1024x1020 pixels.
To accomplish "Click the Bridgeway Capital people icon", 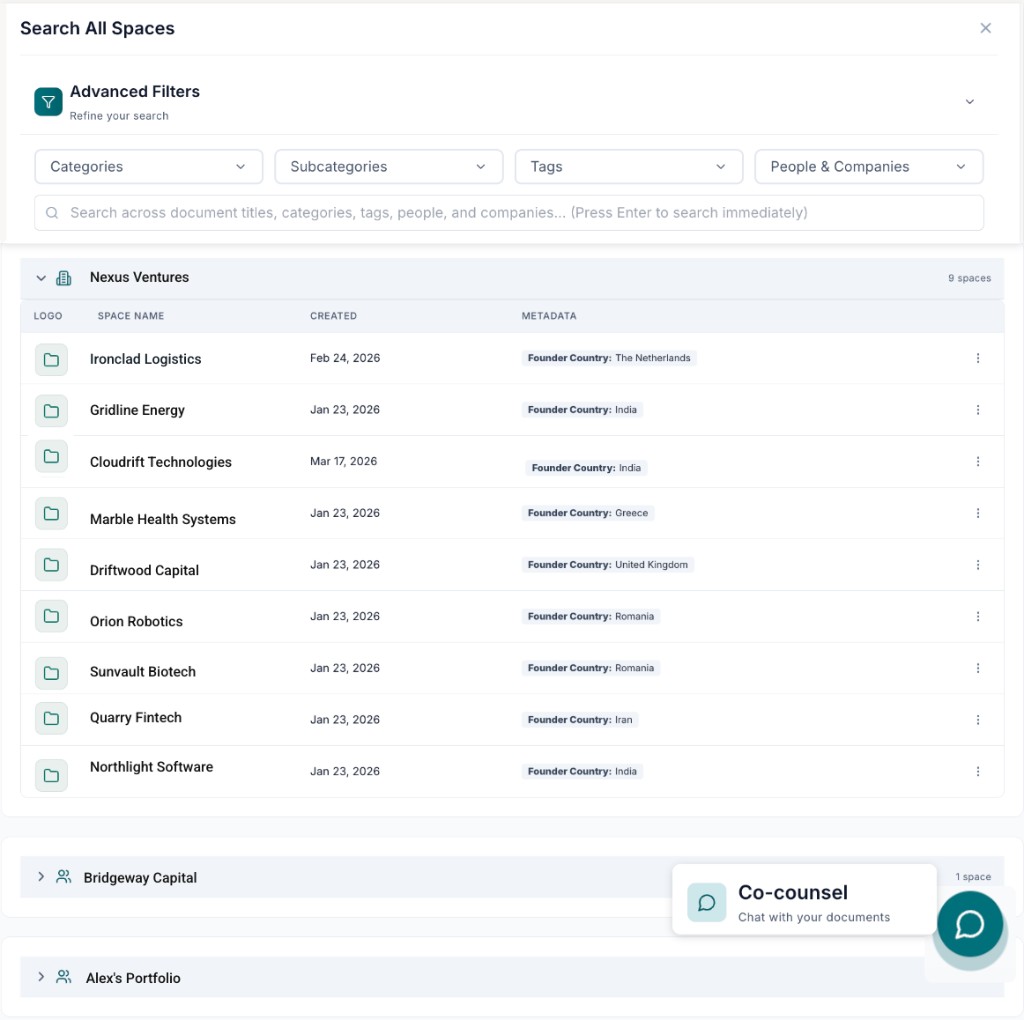I will click(x=64, y=876).
